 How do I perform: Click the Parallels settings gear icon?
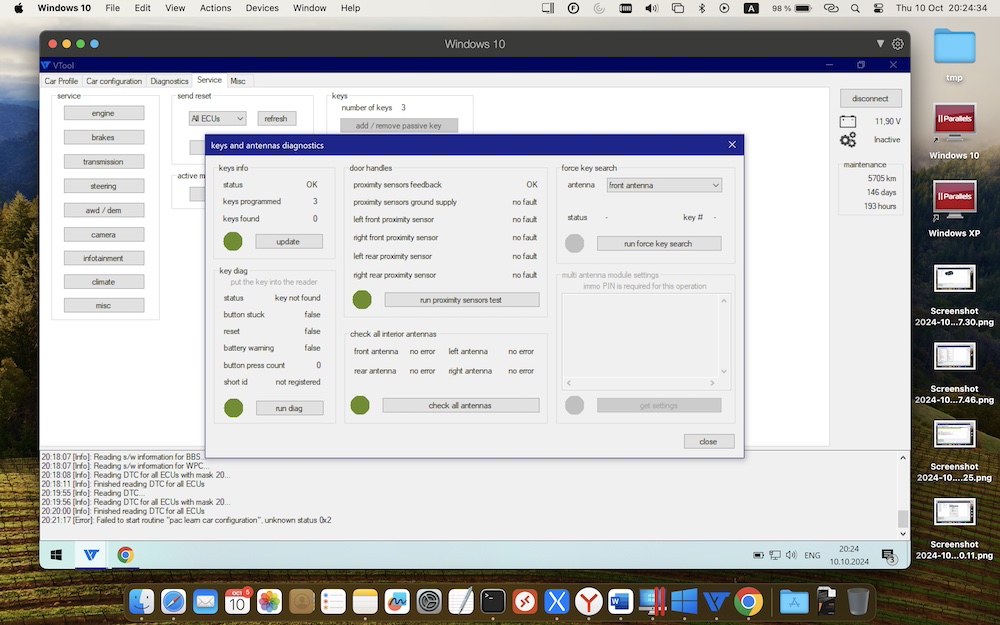coord(898,44)
